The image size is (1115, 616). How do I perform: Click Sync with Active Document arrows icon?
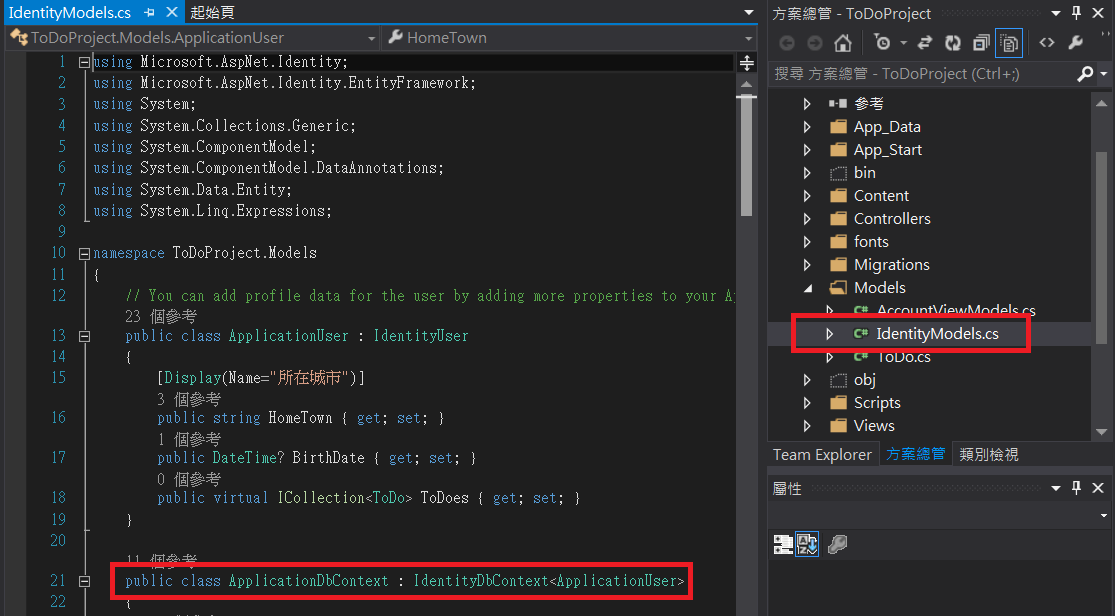coord(924,43)
